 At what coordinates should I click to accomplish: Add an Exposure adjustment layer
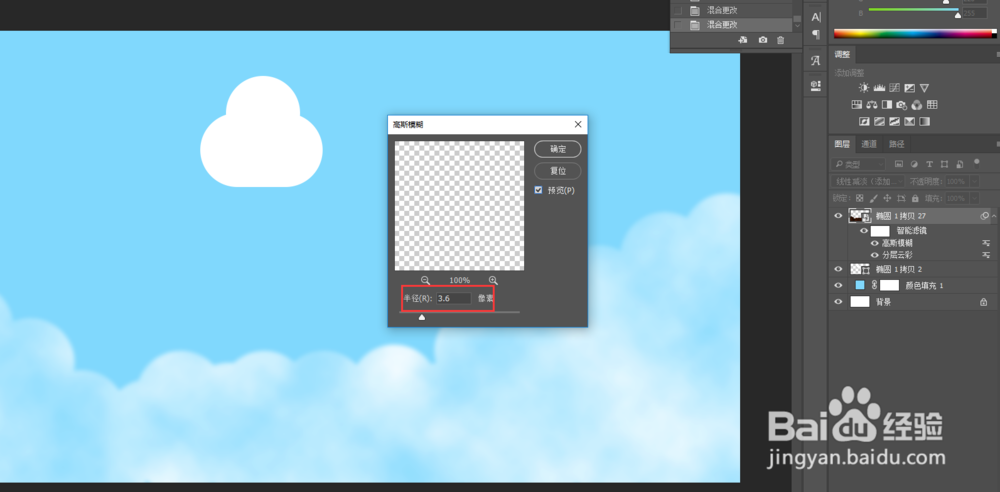[x=909, y=88]
